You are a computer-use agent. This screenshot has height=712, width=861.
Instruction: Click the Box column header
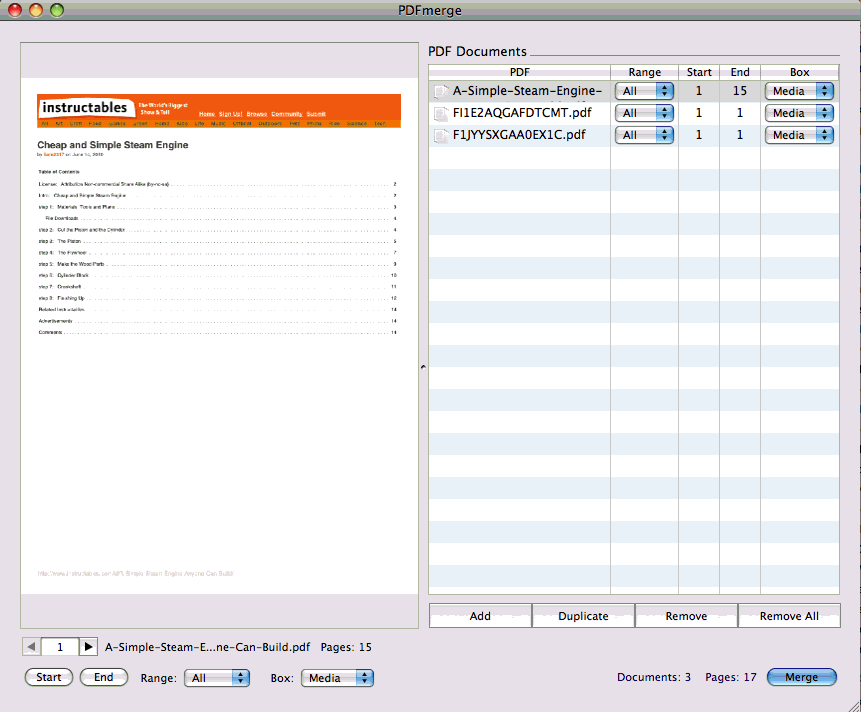pyautogui.click(x=800, y=72)
